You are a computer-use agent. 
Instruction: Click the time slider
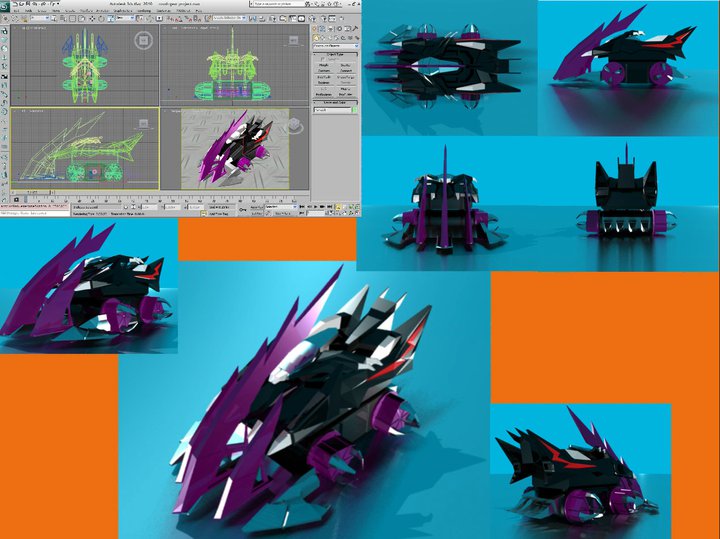pos(31,192)
